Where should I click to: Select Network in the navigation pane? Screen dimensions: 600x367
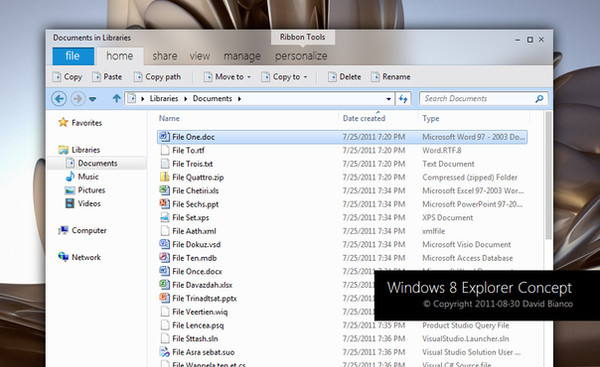[x=80, y=257]
